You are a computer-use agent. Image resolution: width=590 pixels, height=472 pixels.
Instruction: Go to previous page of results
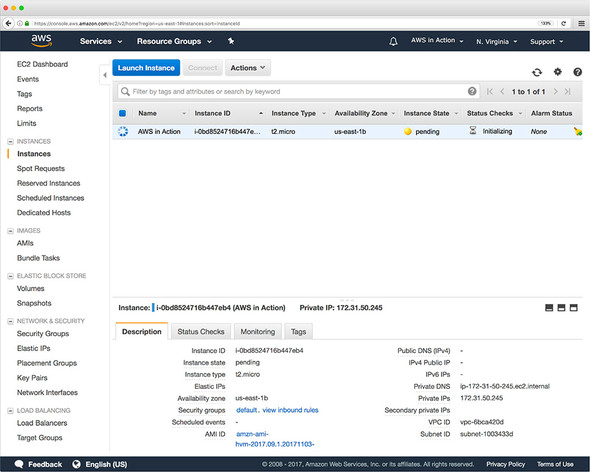point(502,91)
